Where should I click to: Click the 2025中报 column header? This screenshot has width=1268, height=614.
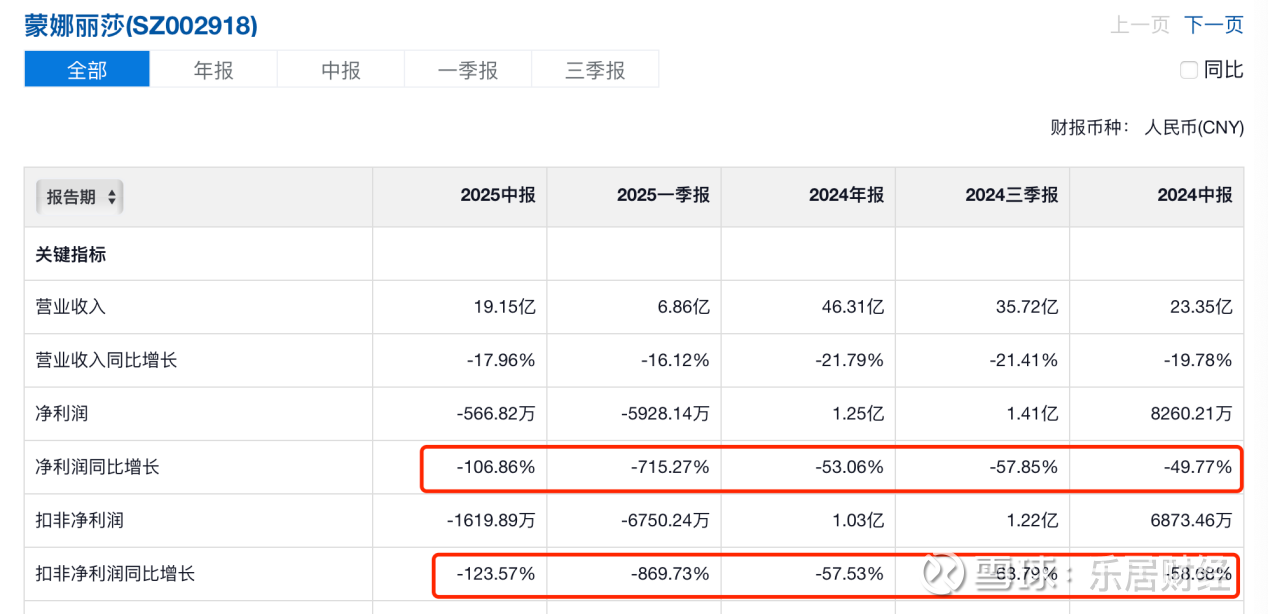497,195
